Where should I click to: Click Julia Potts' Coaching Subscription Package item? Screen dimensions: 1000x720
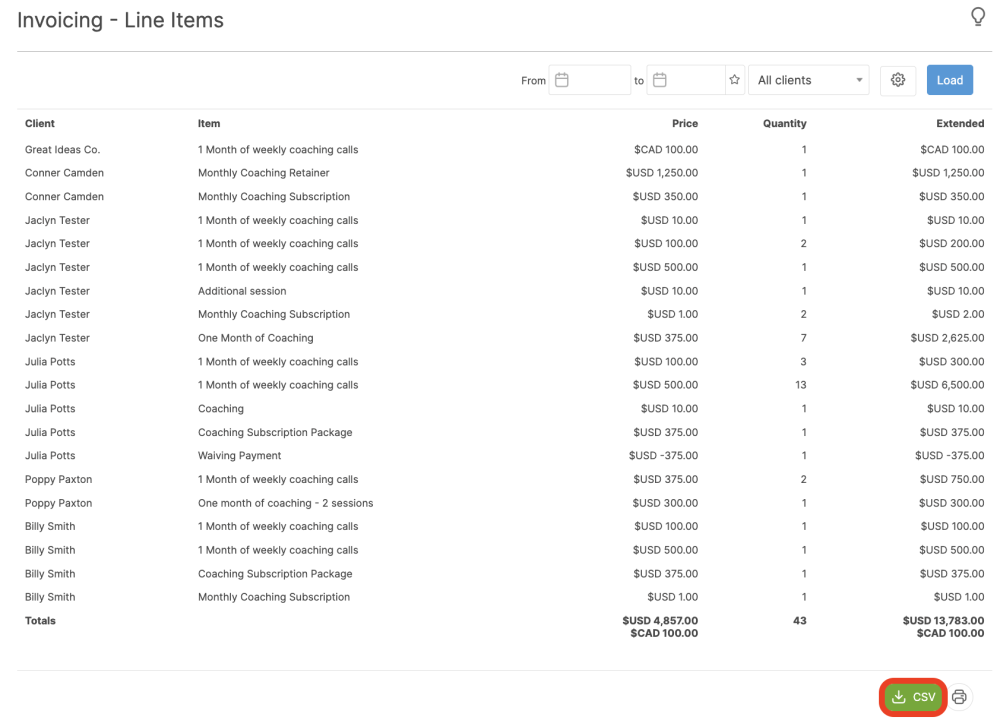pos(275,432)
